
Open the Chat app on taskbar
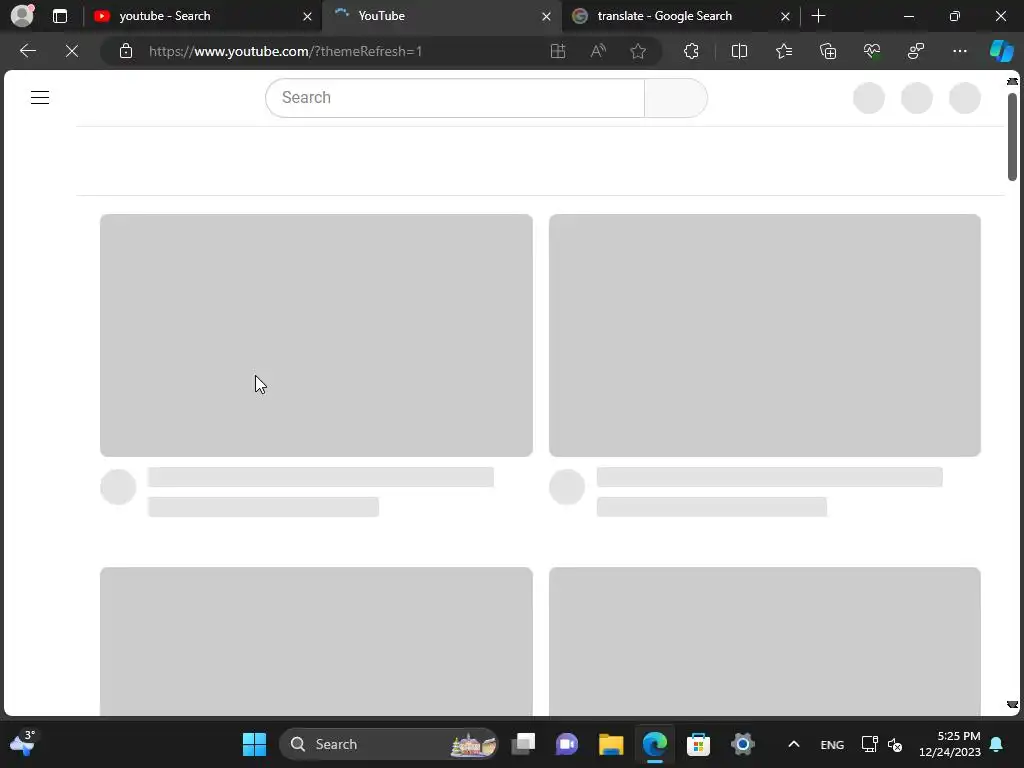tap(567, 744)
